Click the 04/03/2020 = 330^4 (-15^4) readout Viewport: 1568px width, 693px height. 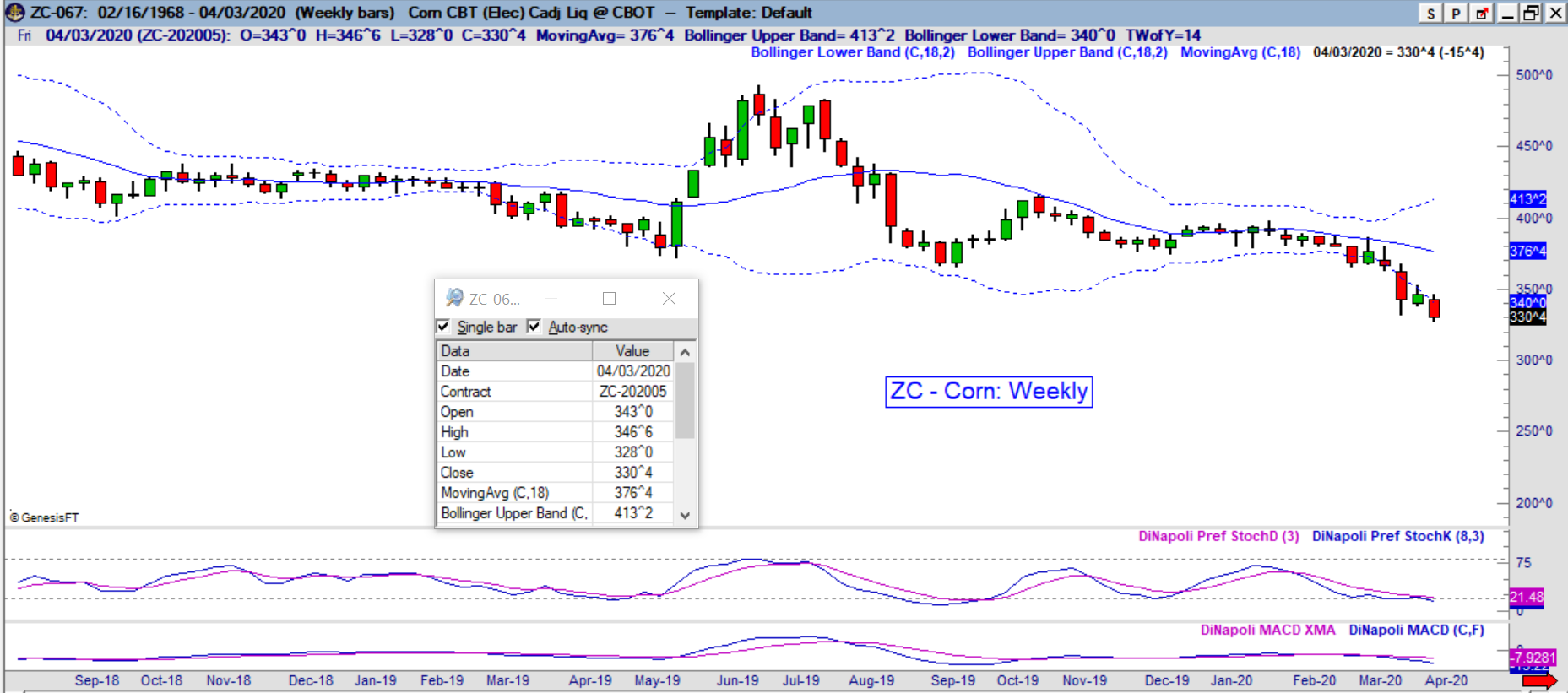point(1398,52)
